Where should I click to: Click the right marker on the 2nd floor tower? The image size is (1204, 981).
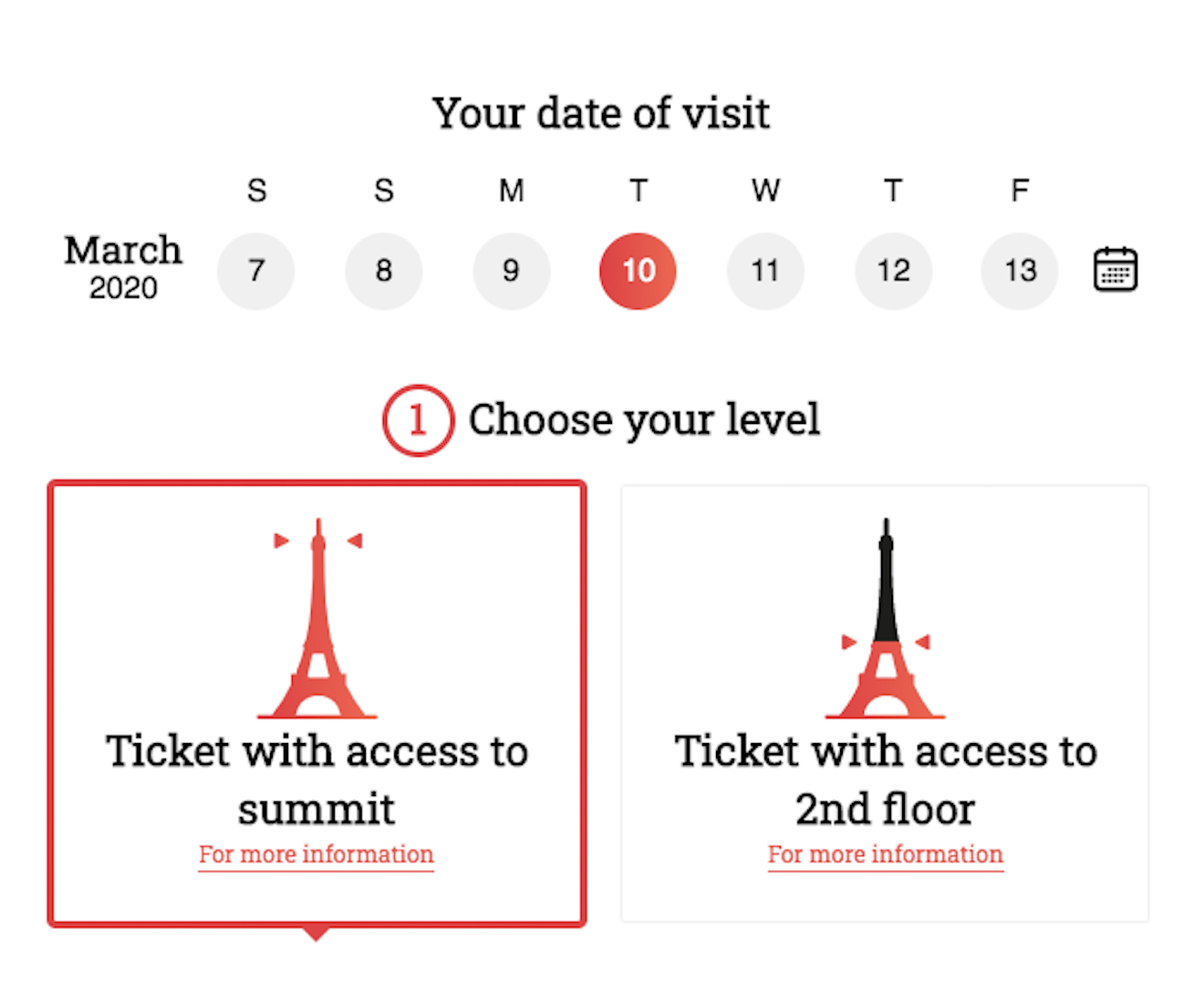tap(924, 643)
